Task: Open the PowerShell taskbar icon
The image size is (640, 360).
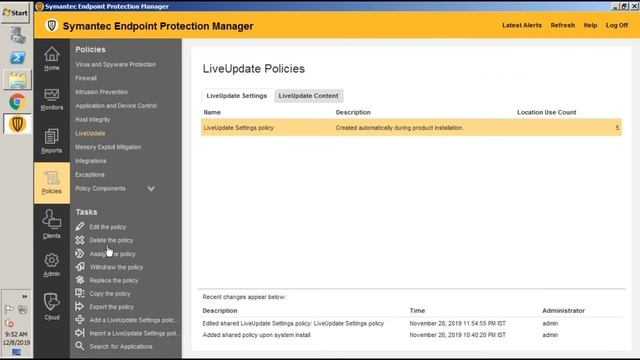Action: [x=17, y=58]
